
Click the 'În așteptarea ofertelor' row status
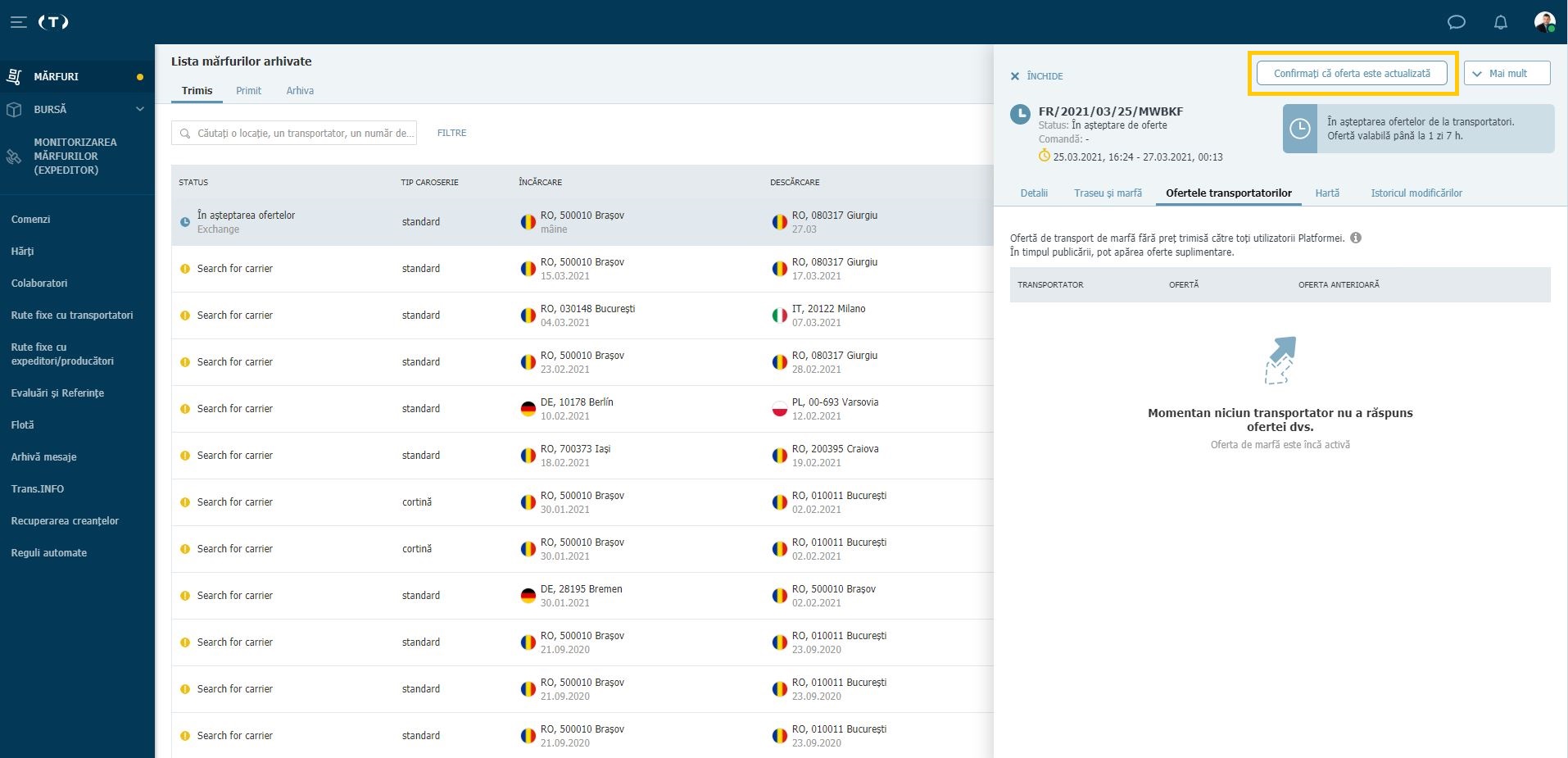246,216
